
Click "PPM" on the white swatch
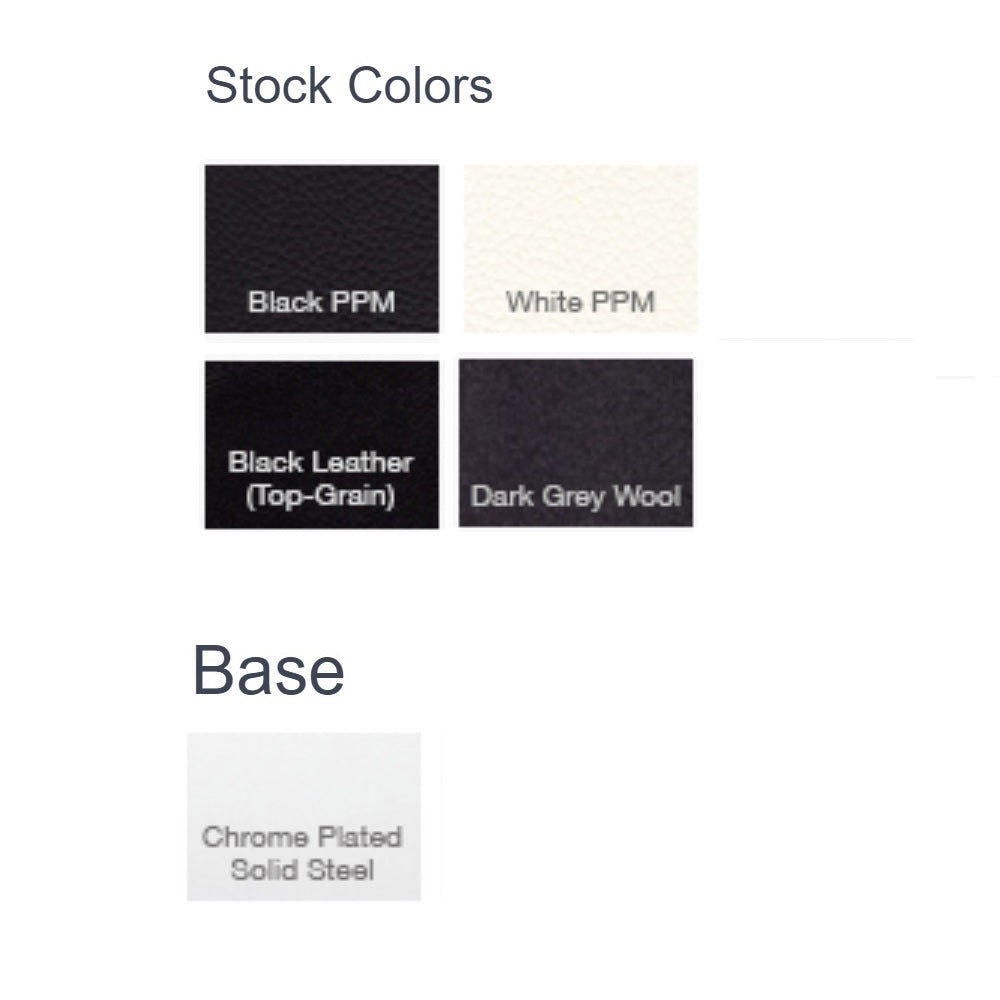point(620,302)
